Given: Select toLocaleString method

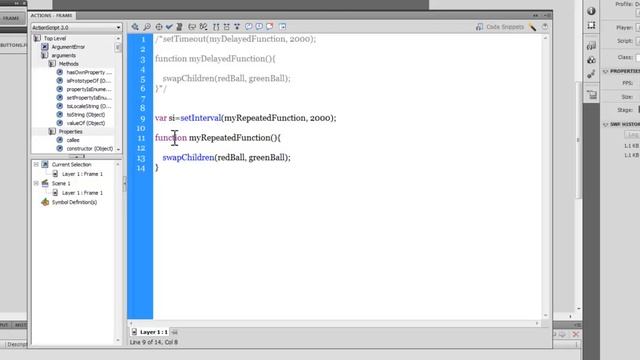Looking at the screenshot, I should click(89, 106).
